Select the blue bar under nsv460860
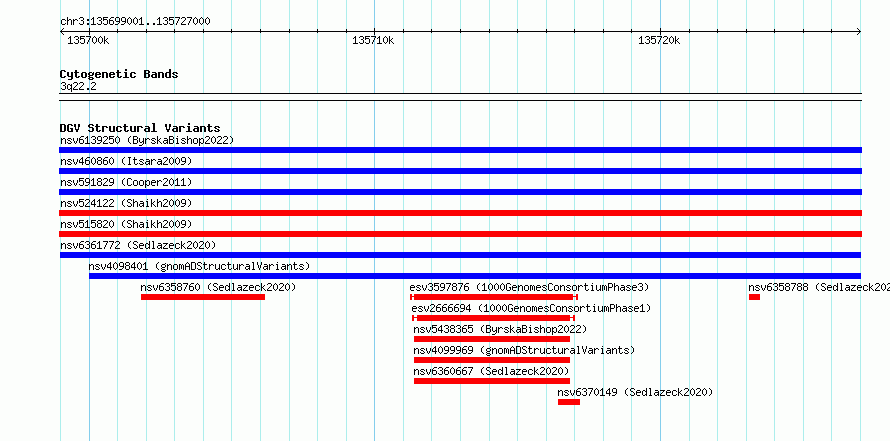 (x=460, y=171)
